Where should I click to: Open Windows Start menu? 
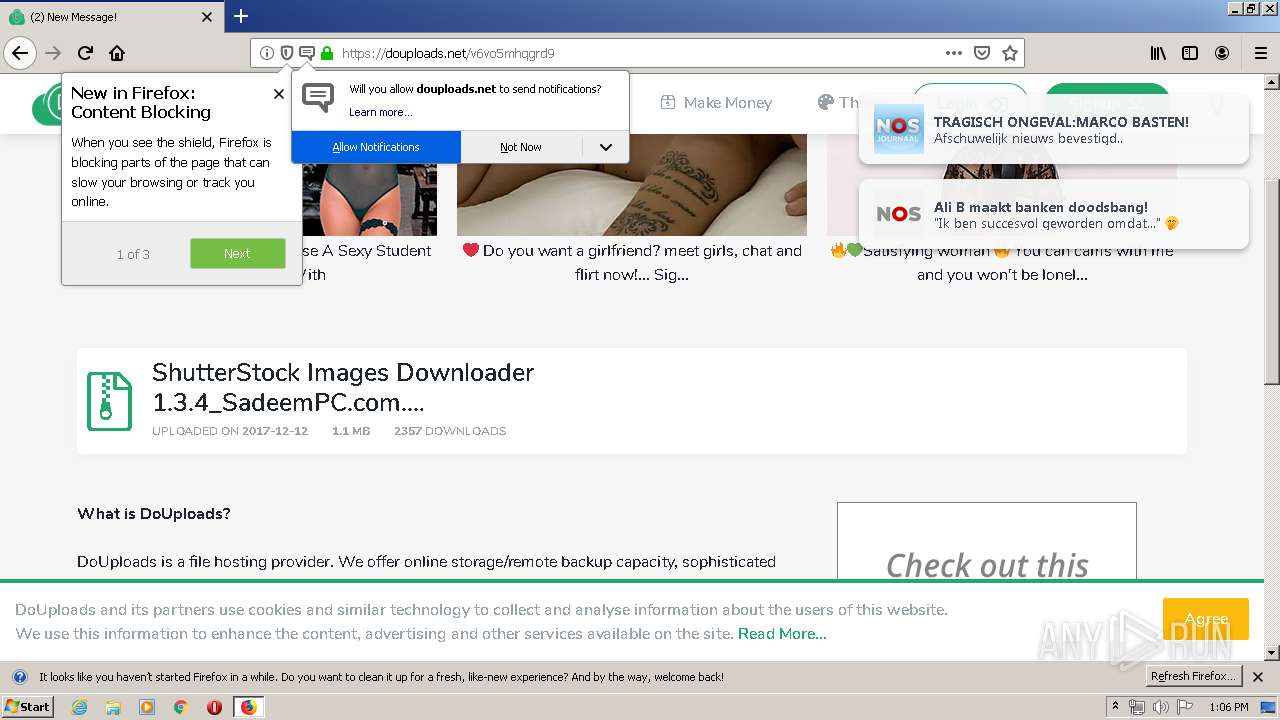[28, 706]
